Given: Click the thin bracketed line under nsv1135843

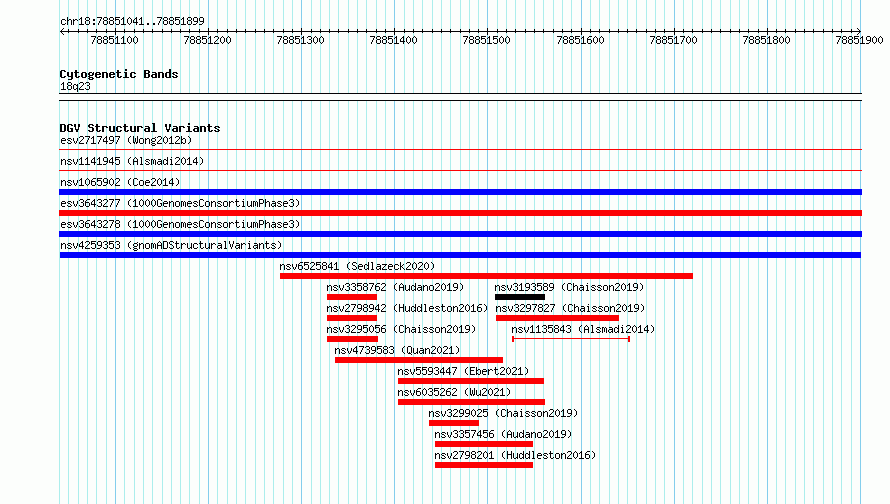Looking at the screenshot, I should coord(571,339).
